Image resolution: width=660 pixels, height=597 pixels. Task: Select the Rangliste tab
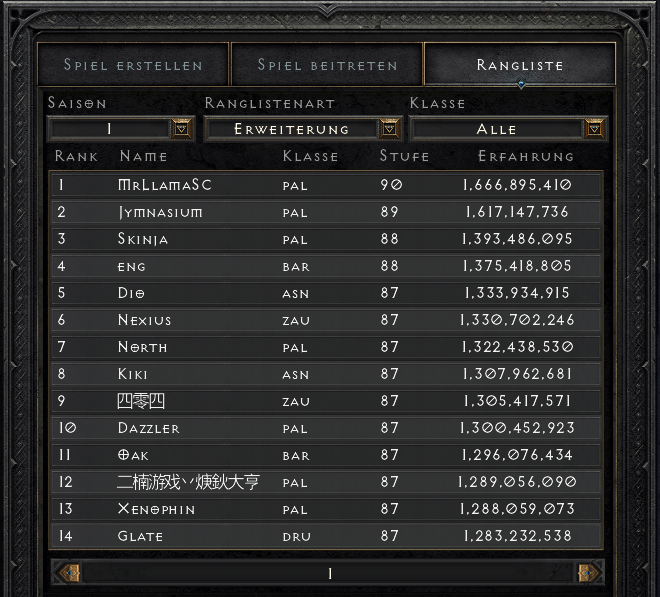[520, 65]
